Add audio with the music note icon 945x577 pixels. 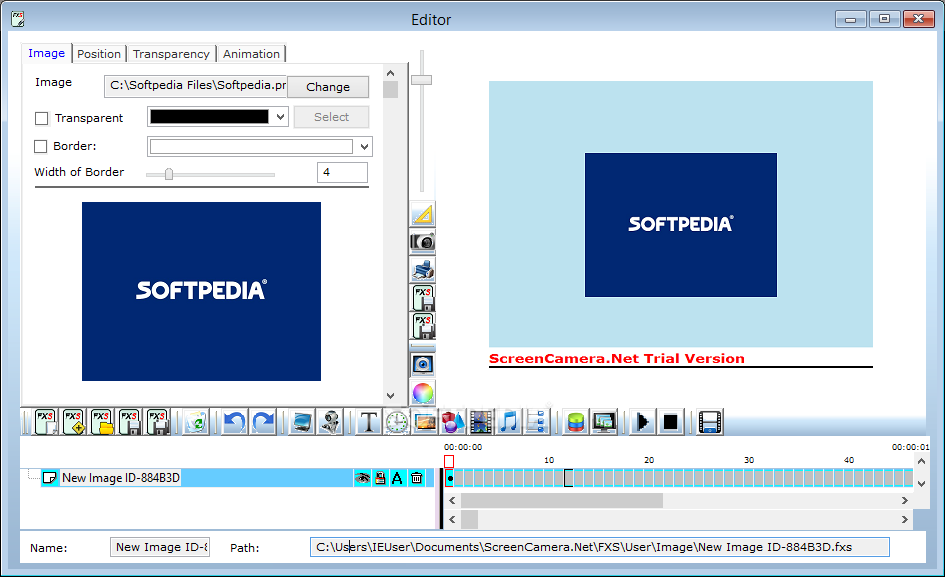(509, 422)
